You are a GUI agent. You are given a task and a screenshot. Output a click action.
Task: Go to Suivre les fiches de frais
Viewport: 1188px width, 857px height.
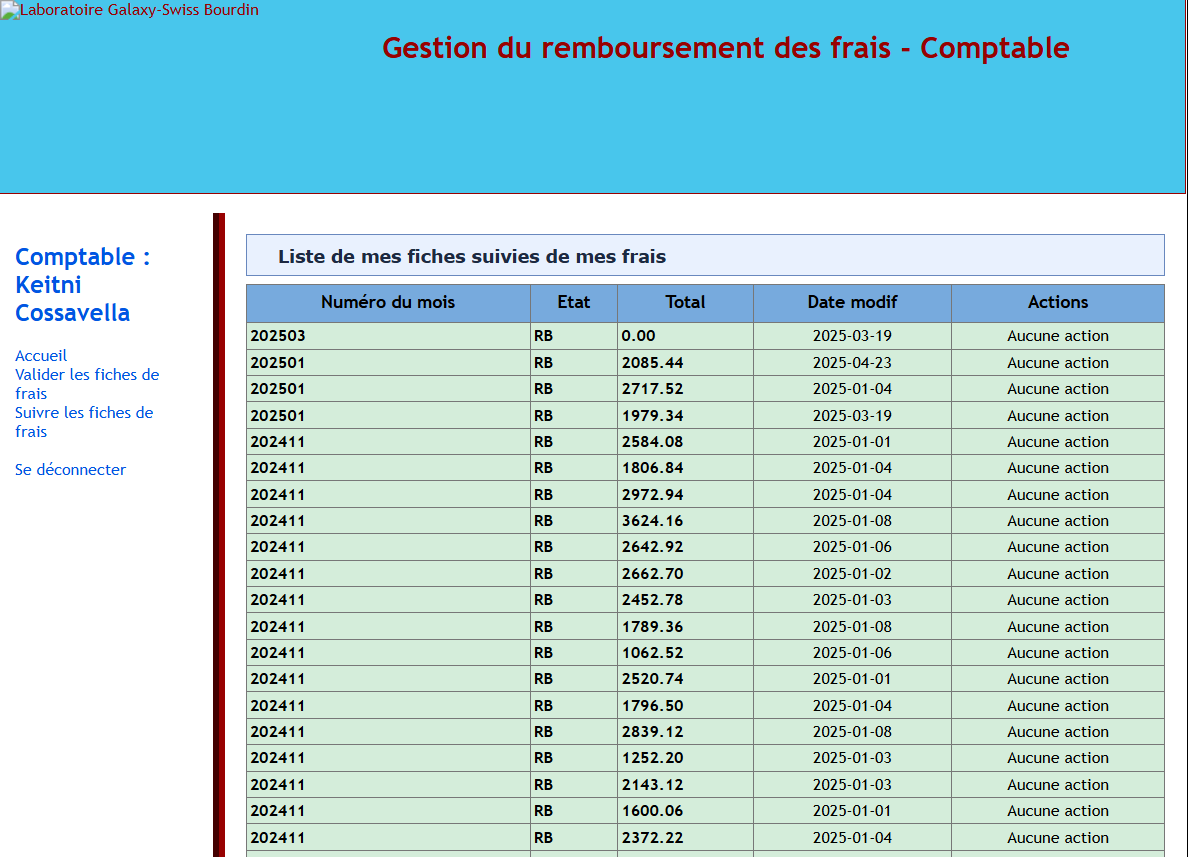[84, 421]
